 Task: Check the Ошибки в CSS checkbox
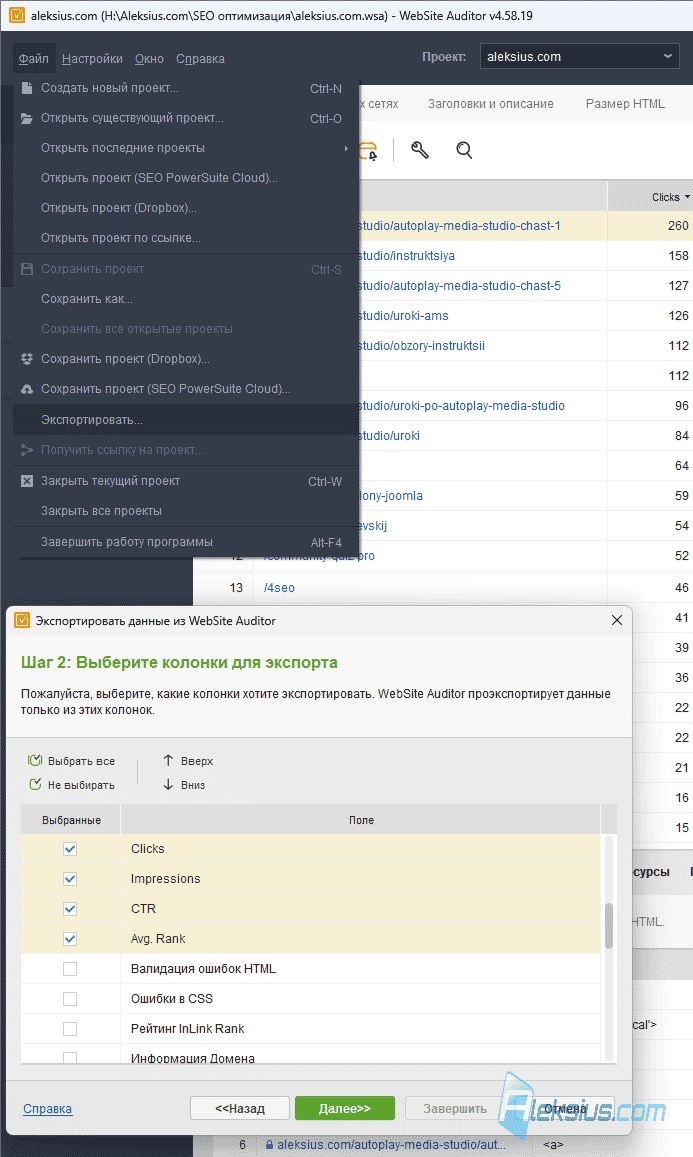pos(70,998)
